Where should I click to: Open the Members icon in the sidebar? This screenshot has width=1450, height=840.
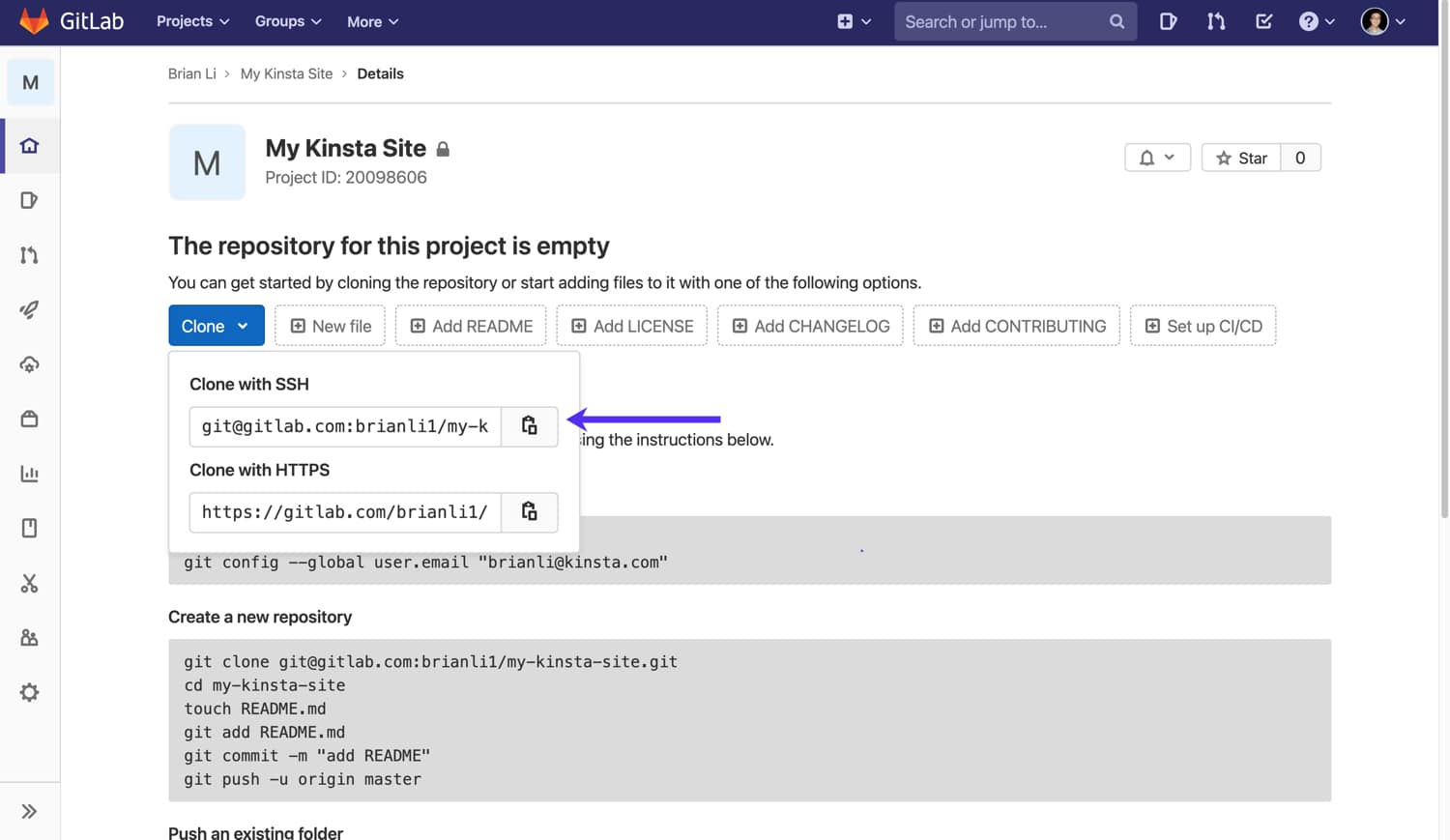(30, 637)
